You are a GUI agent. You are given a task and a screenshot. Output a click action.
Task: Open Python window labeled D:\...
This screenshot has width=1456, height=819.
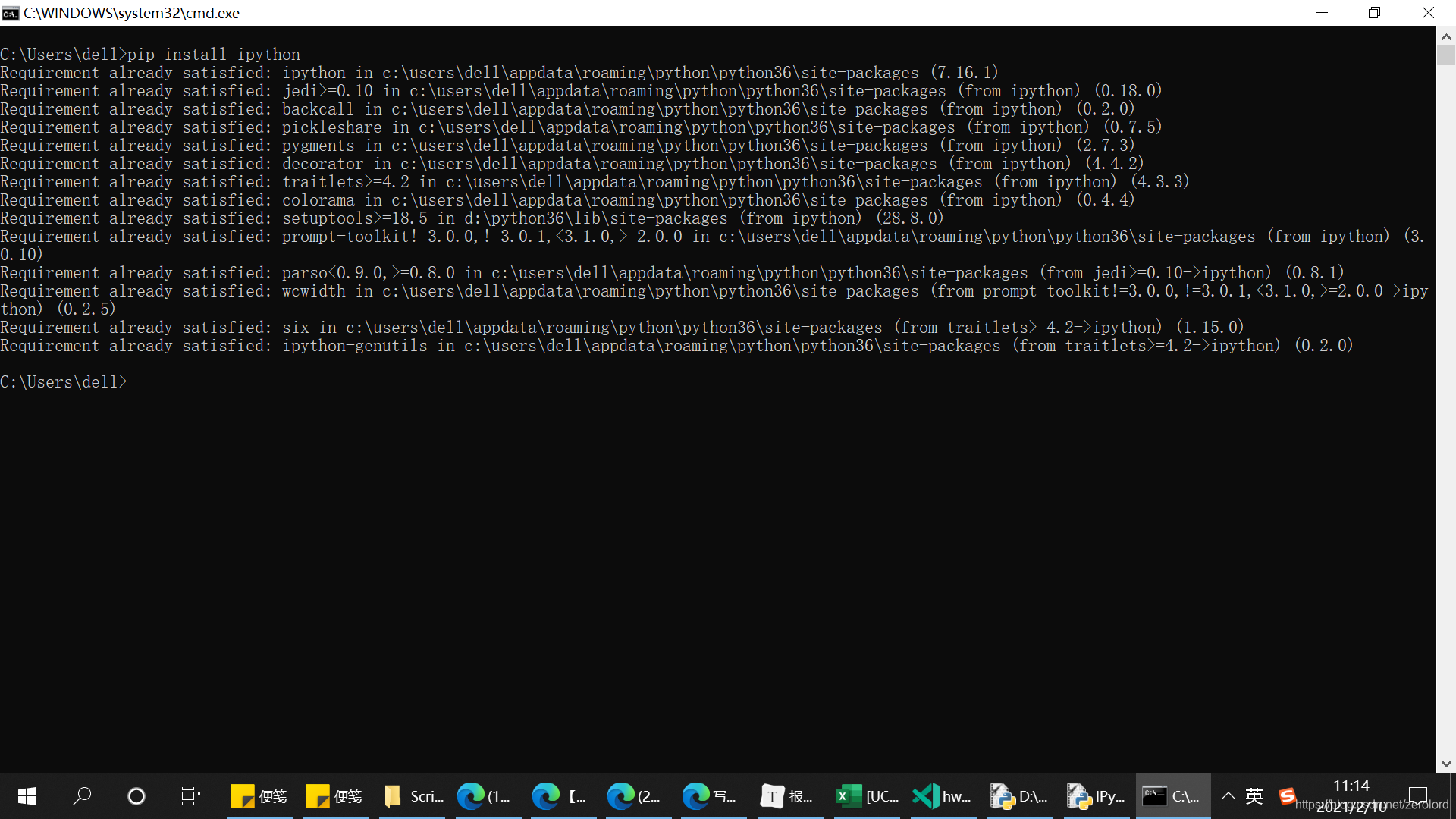point(1019,796)
